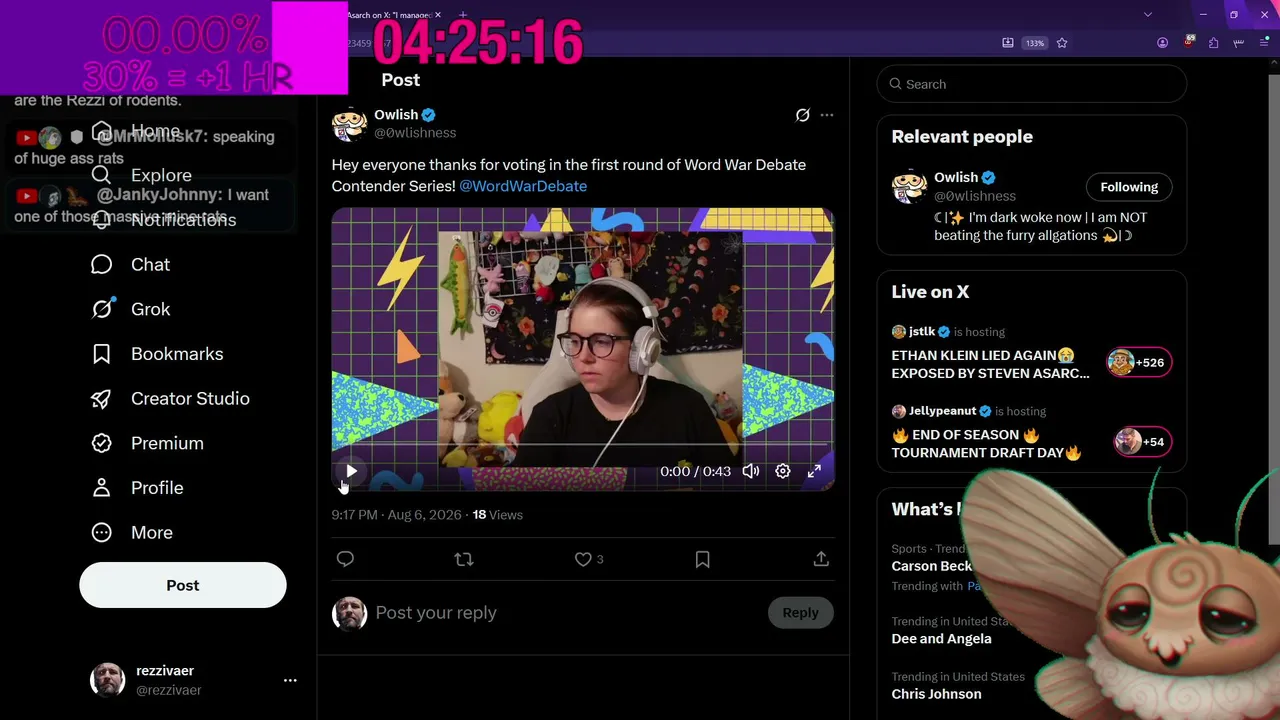
Task: Open the browser account icon
Action: [1162, 43]
